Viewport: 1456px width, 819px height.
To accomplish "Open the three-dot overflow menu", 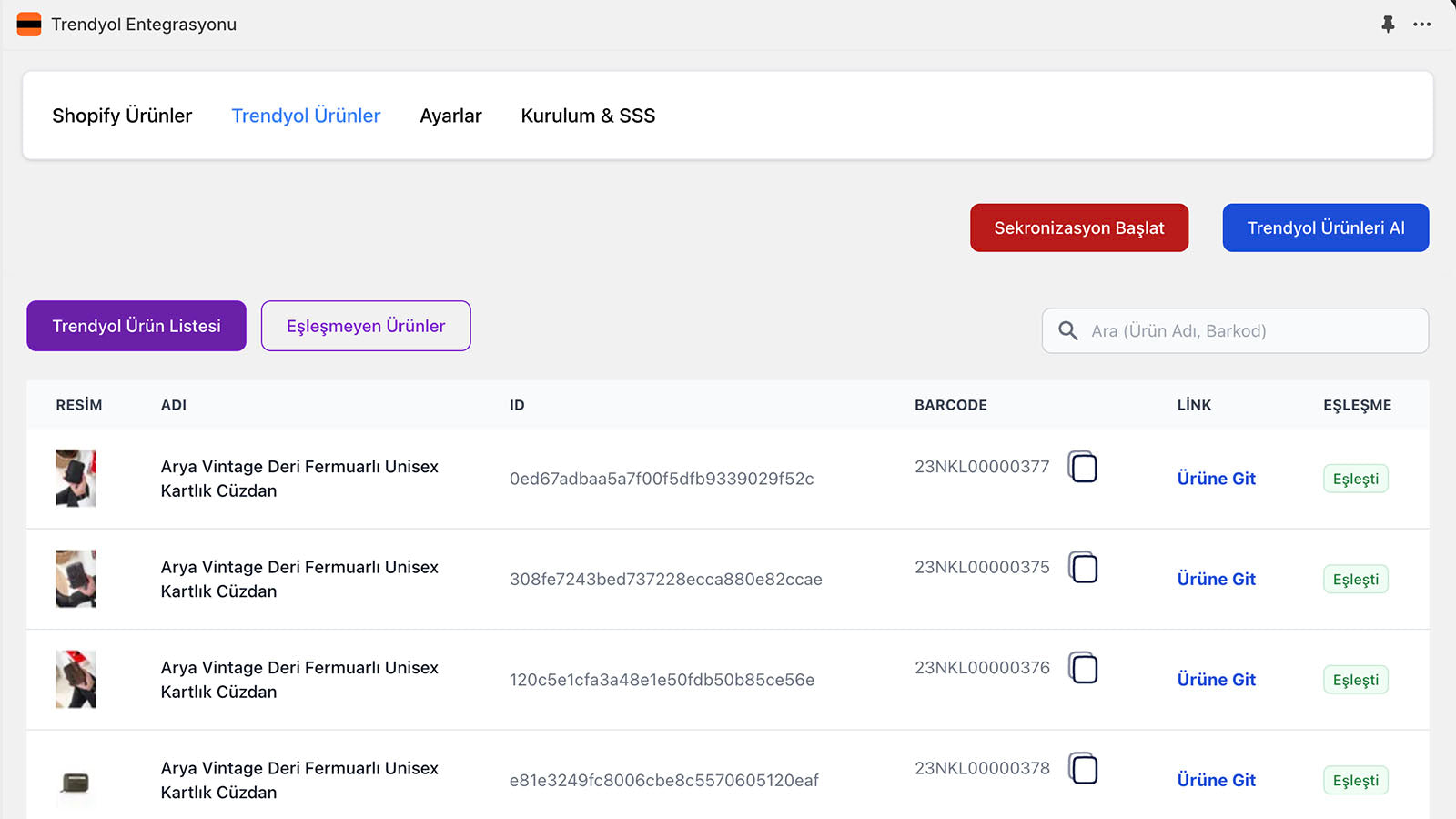I will 1422,25.
